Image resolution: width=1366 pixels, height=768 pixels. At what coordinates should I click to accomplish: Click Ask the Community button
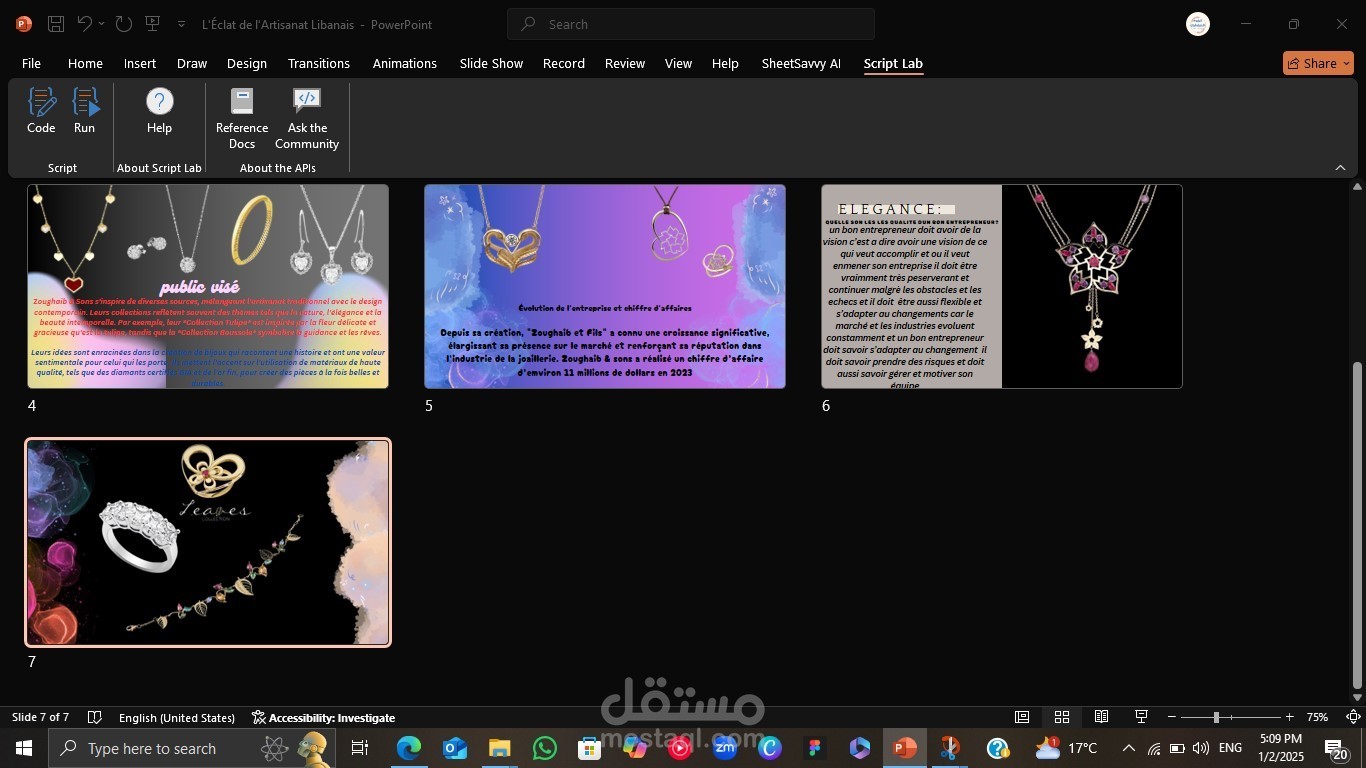click(307, 119)
